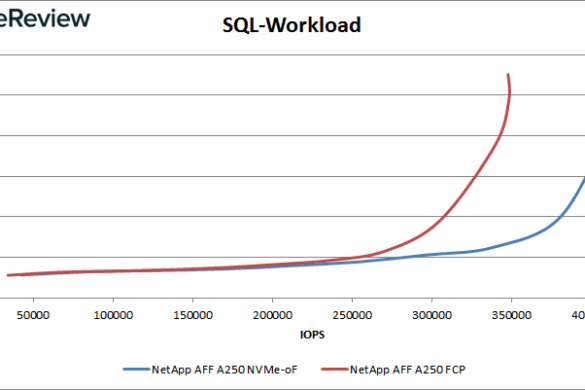Click the IOPS axis label
The height and width of the screenshot is (390, 585).
[x=312, y=334]
